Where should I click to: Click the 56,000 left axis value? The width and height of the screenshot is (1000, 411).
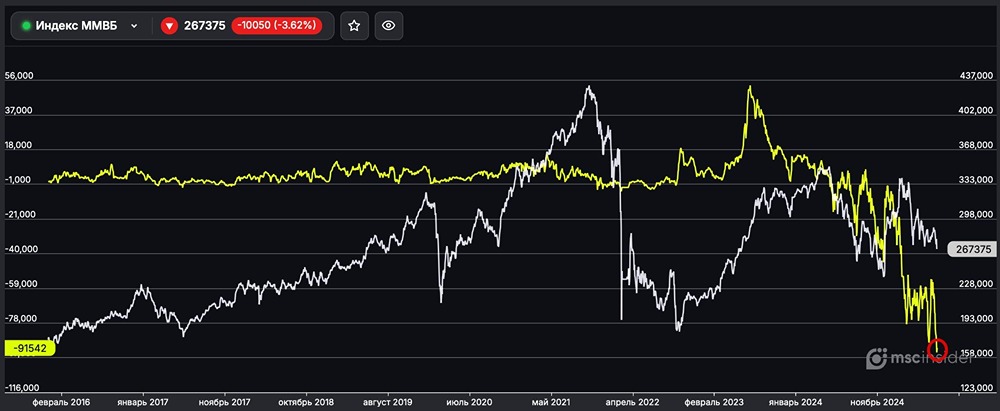click(19, 76)
